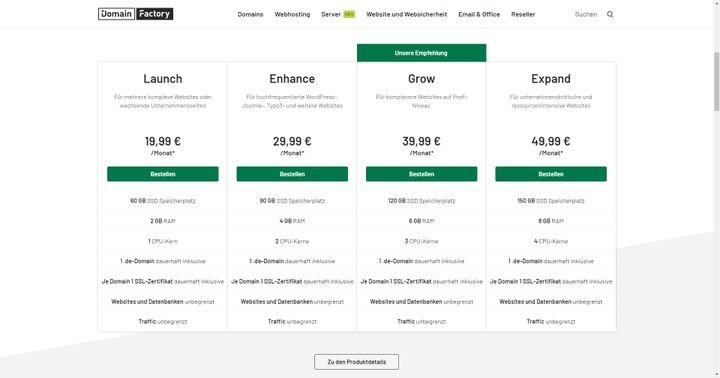720x378 pixels.
Task: Click Launch plan description text
Action: (163, 101)
